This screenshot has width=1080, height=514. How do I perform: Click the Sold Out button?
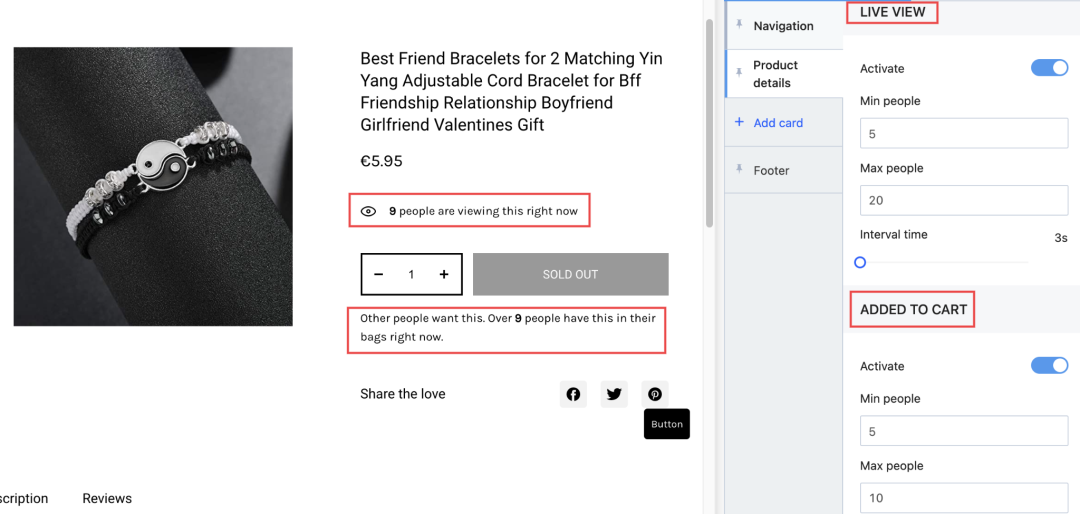coord(570,274)
